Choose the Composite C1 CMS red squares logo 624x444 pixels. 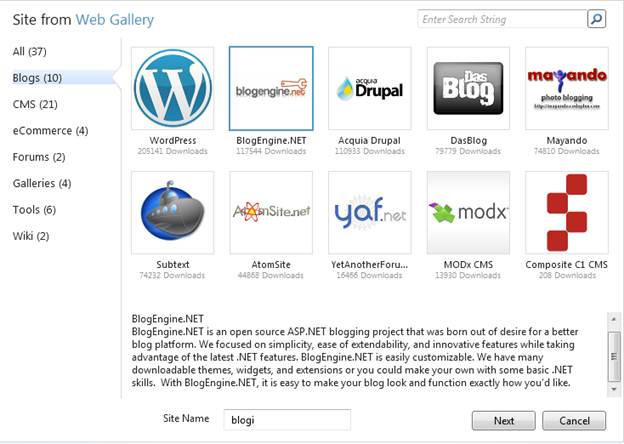tap(567, 212)
